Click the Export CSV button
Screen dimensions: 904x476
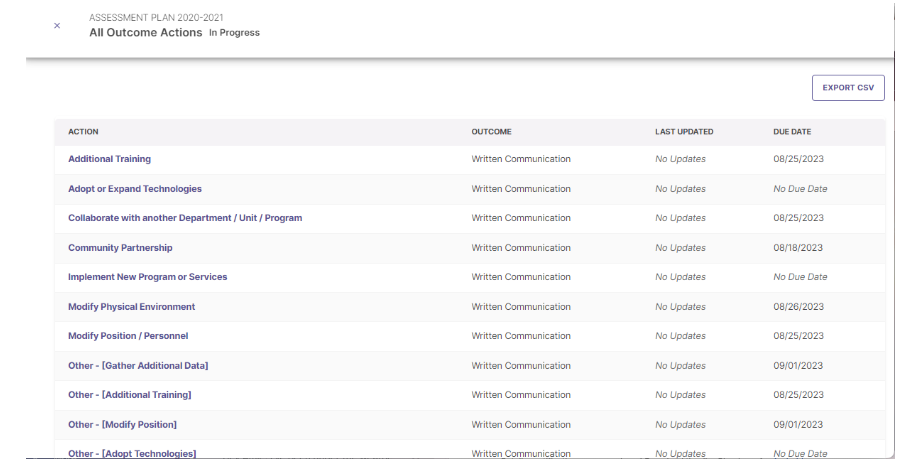847,88
